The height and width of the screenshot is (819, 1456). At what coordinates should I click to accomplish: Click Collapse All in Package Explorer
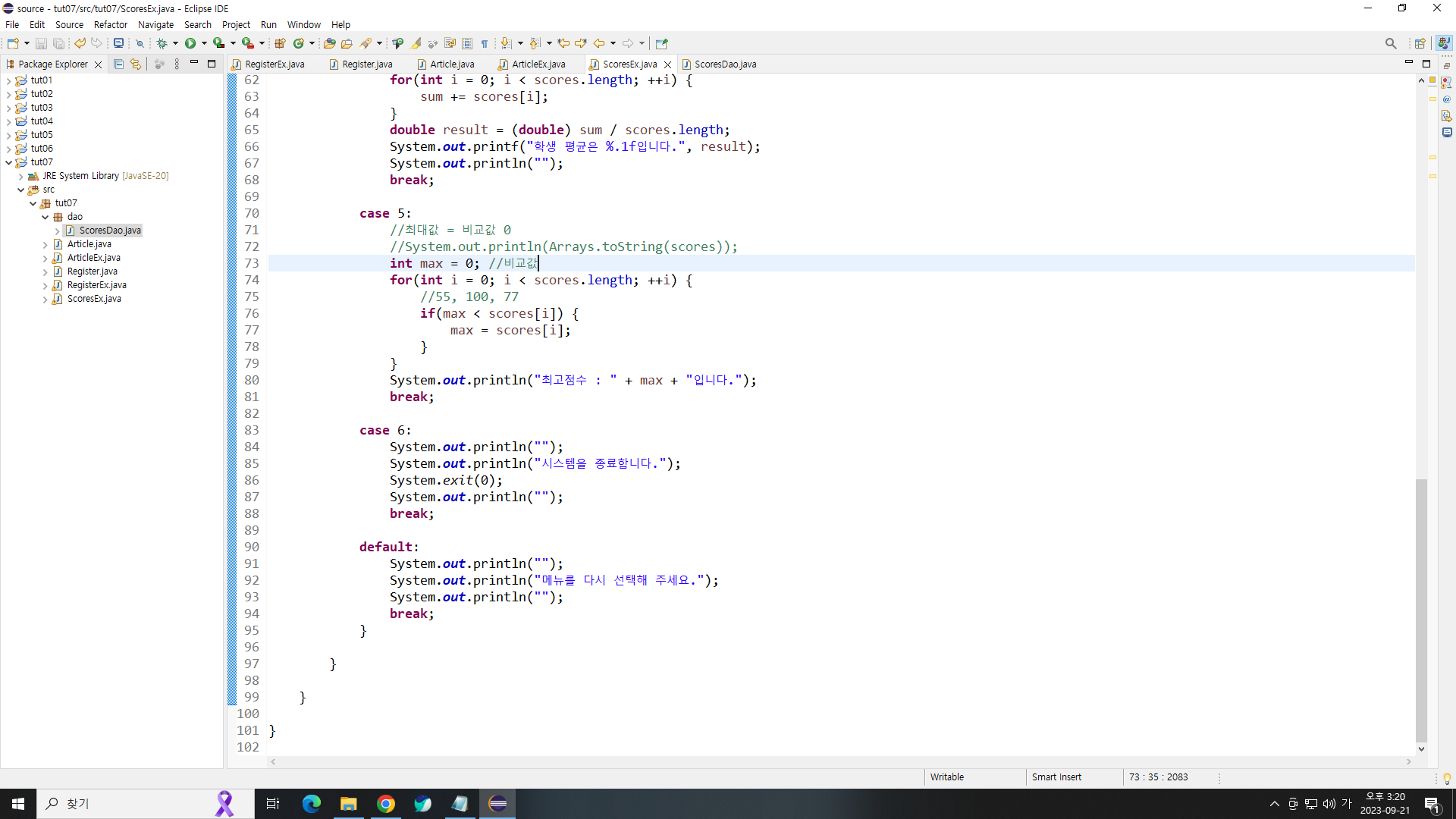[x=118, y=64]
